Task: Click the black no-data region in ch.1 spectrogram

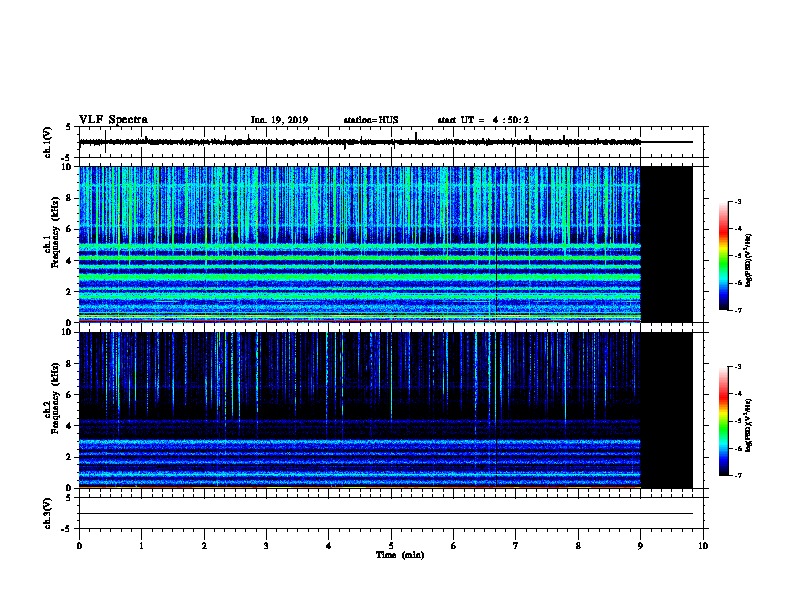Action: 666,244
